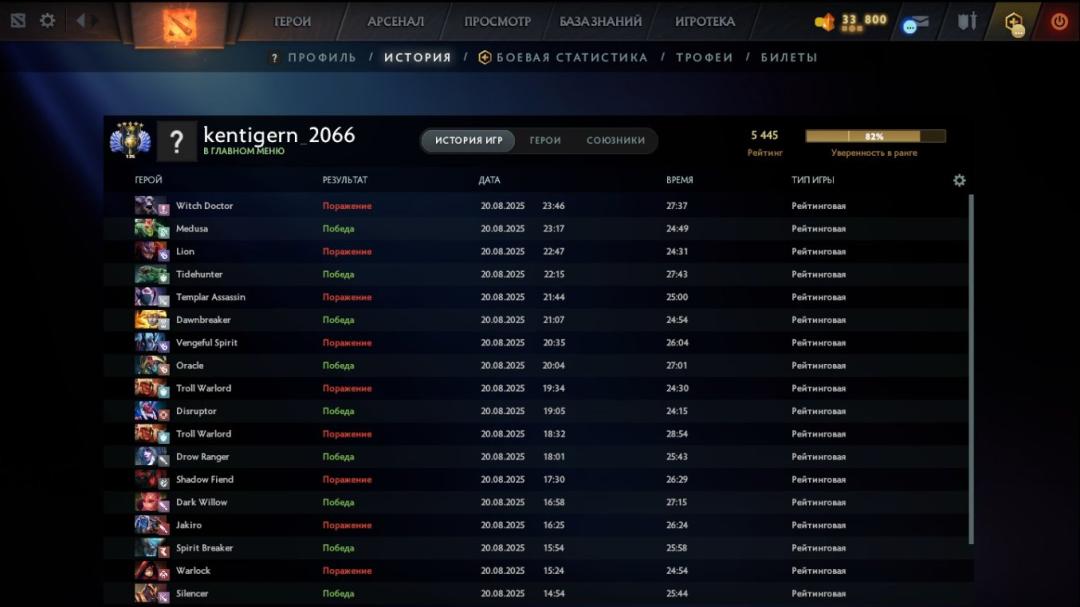Select the Warlock hero portrait
Viewport: 1080px width, 607px height.
[x=152, y=570]
